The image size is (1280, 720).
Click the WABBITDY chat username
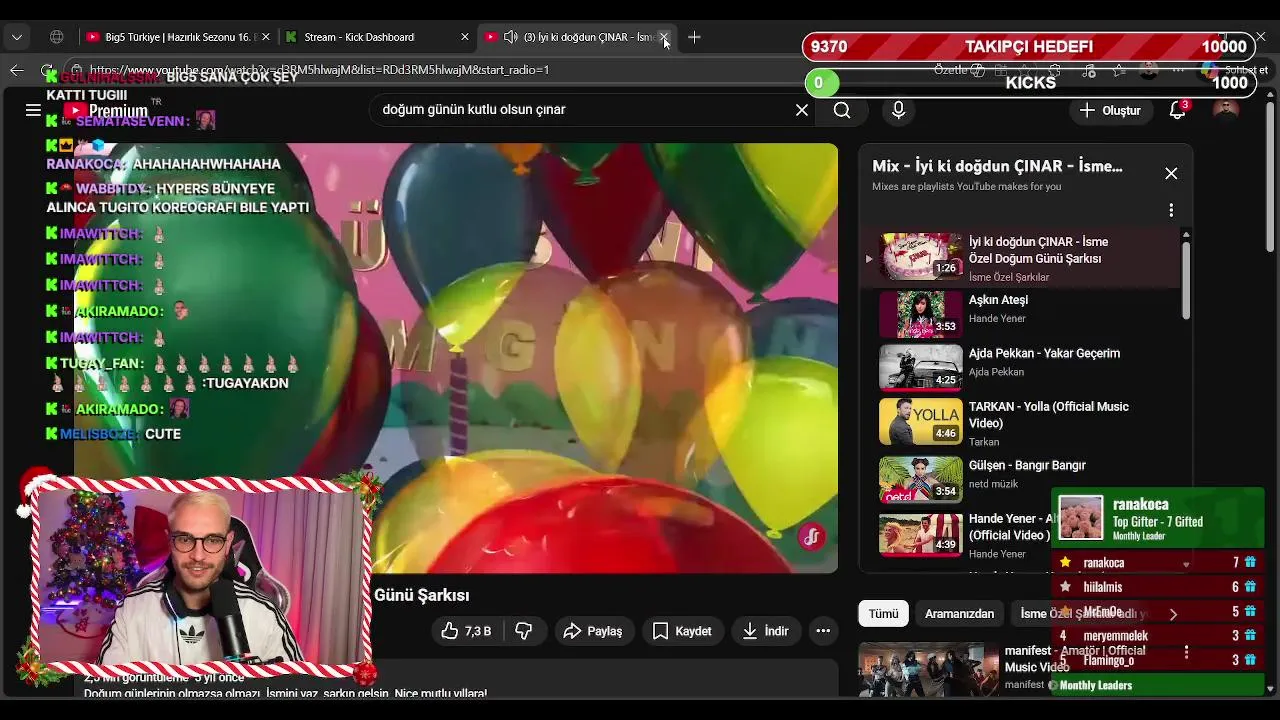(x=112, y=189)
